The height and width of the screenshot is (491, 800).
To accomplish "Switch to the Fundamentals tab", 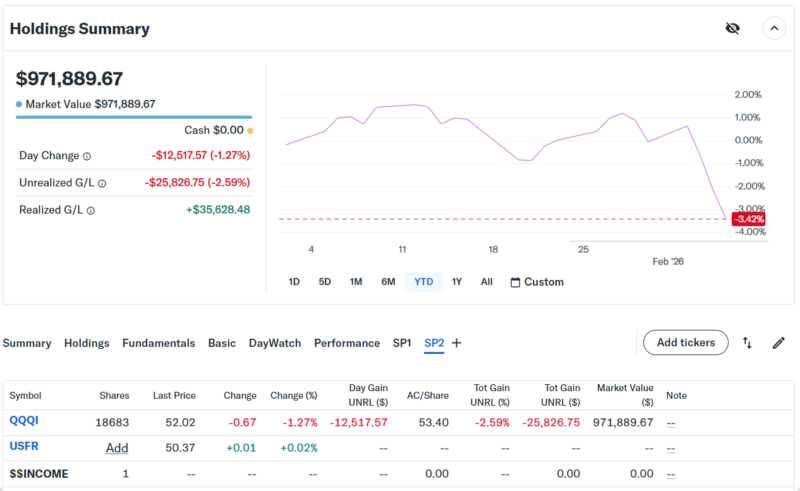I will (158, 343).
